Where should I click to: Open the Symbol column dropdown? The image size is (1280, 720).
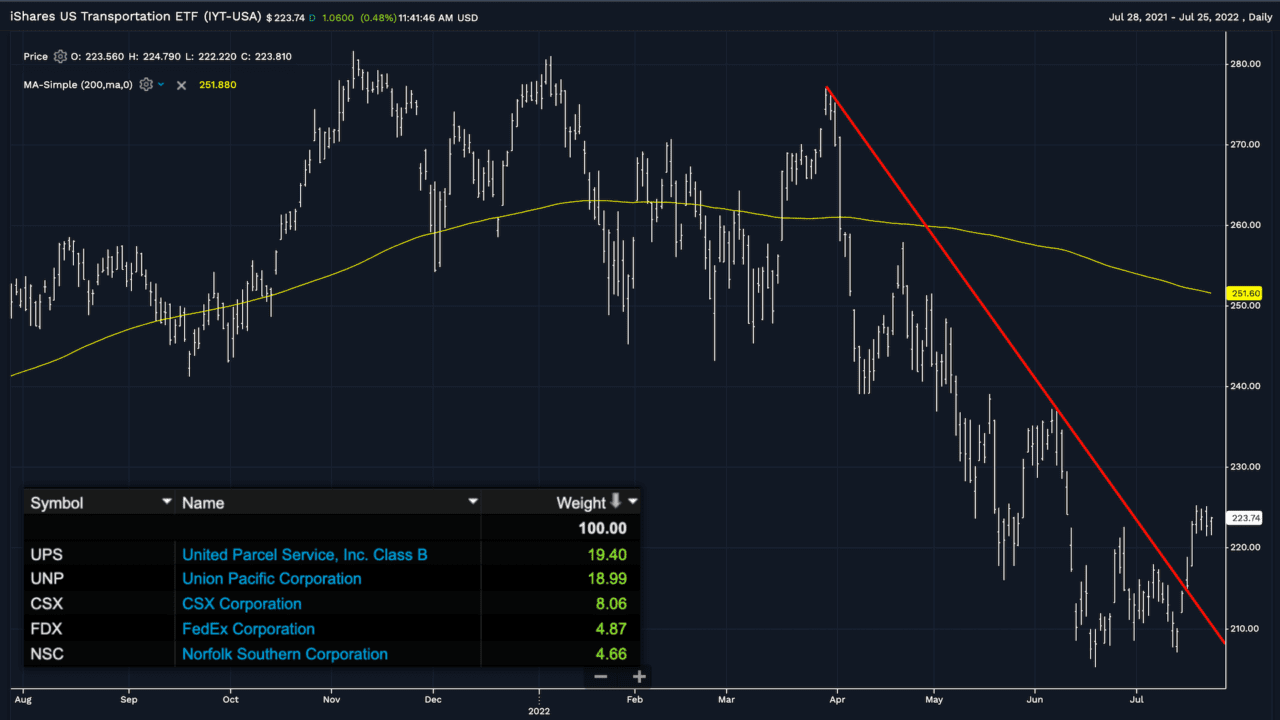pos(167,502)
